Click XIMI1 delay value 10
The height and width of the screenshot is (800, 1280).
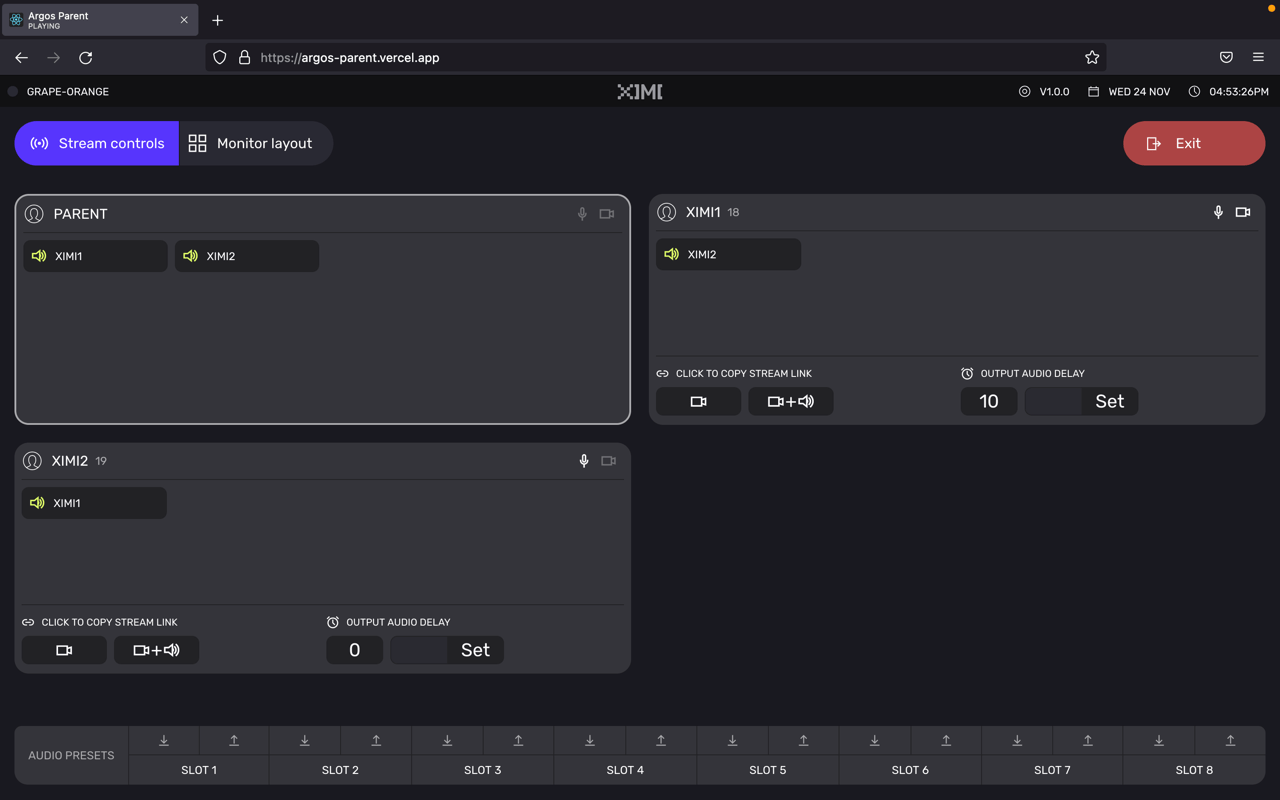[x=989, y=401]
